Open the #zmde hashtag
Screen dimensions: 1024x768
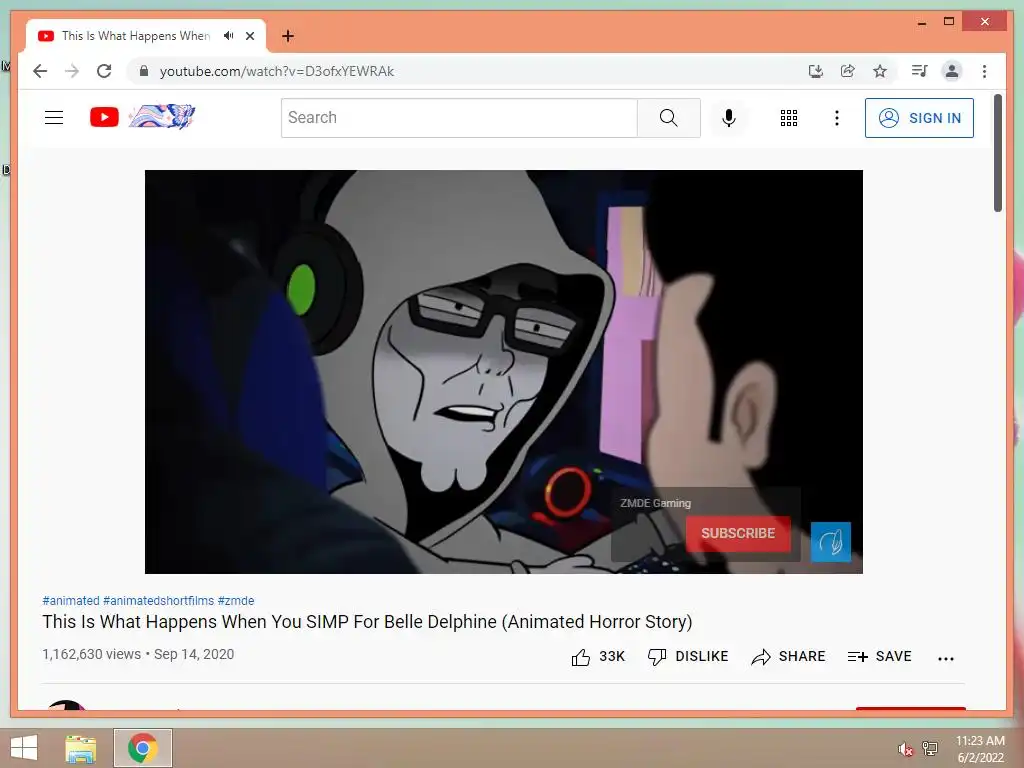click(x=236, y=601)
